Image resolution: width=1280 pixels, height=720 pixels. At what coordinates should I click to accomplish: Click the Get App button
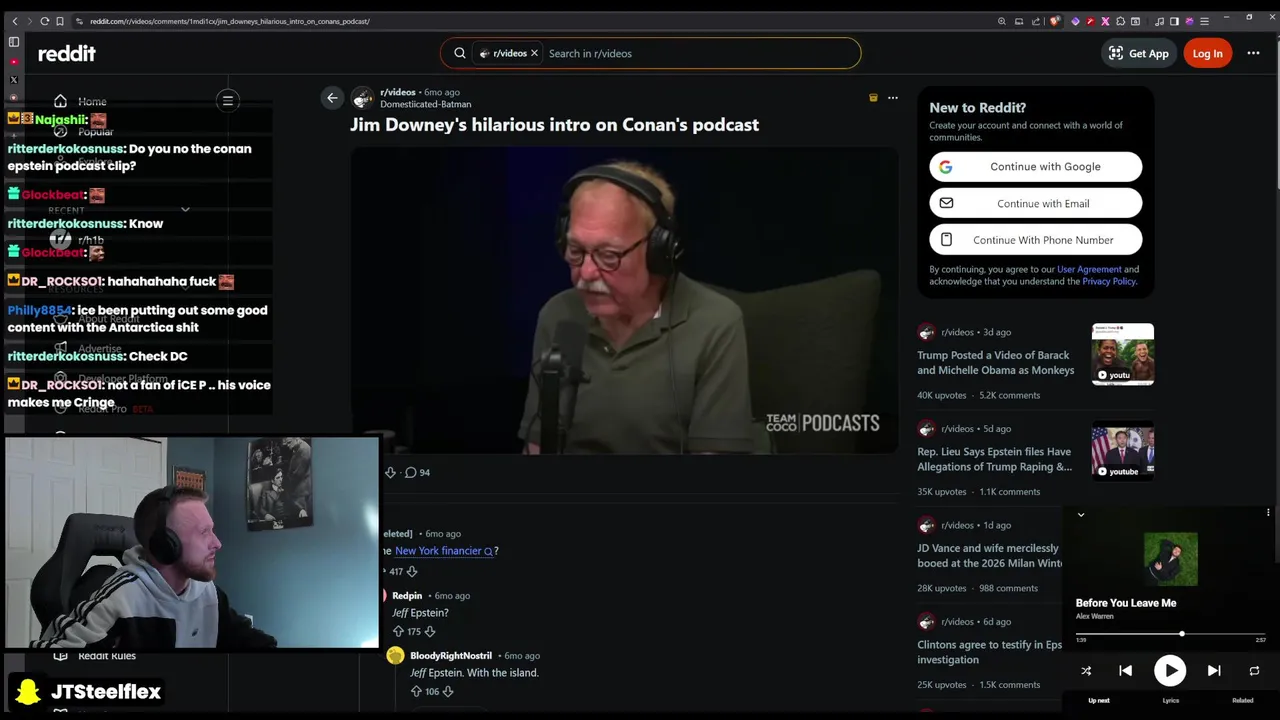point(1138,54)
